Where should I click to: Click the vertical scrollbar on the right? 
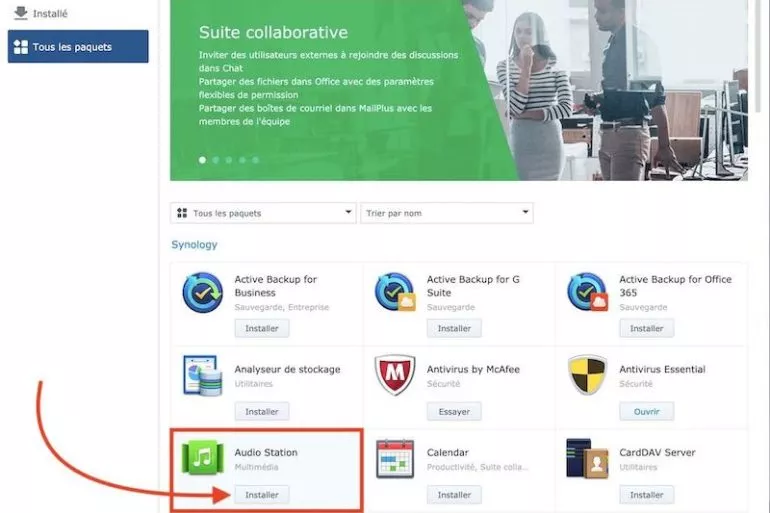click(759, 54)
